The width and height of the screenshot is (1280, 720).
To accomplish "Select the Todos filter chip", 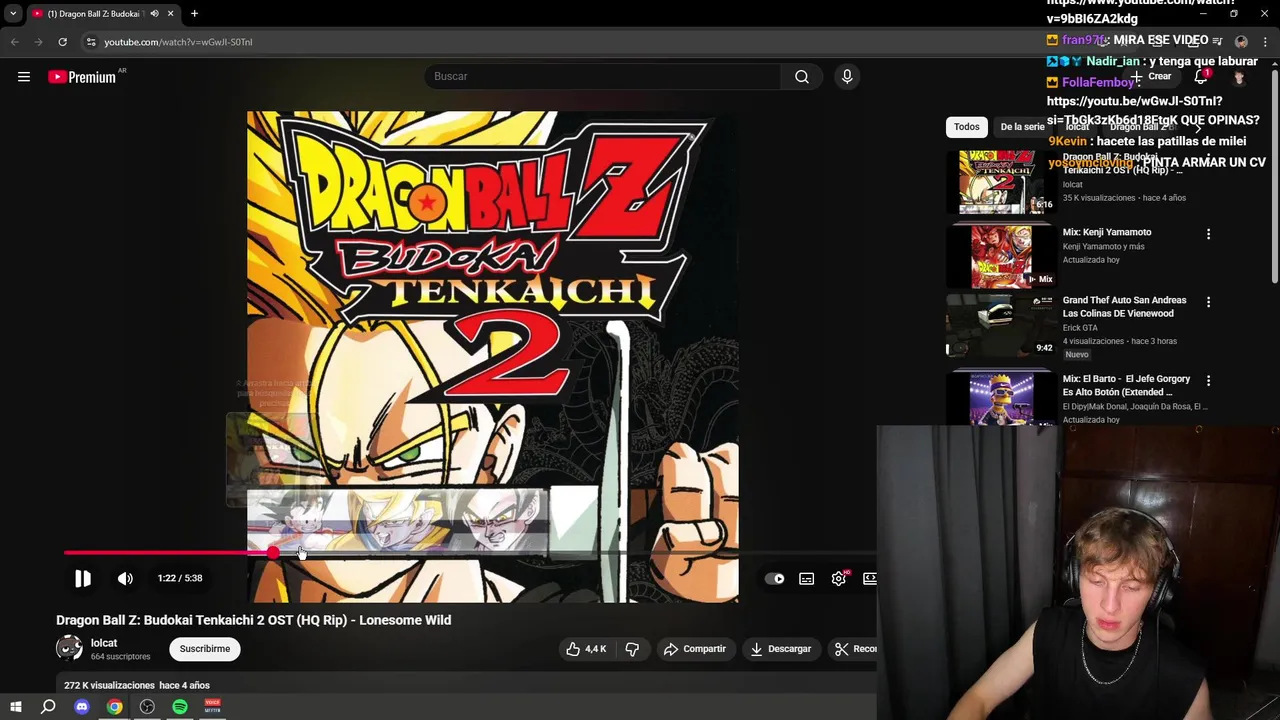I will (966, 127).
